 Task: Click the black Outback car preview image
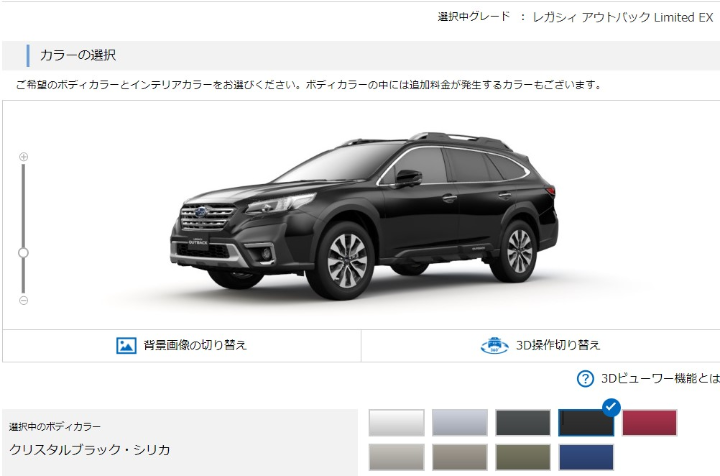pos(364,216)
